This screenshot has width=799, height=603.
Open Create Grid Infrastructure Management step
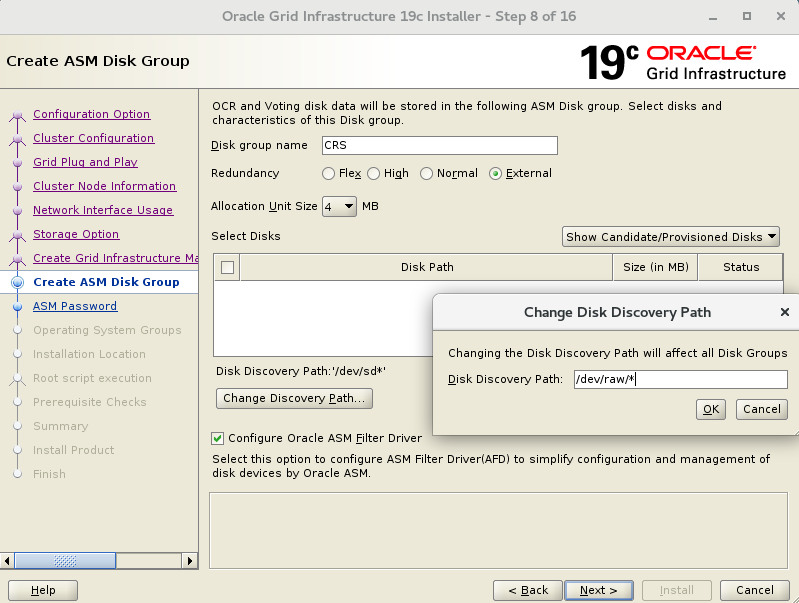(x=116, y=258)
